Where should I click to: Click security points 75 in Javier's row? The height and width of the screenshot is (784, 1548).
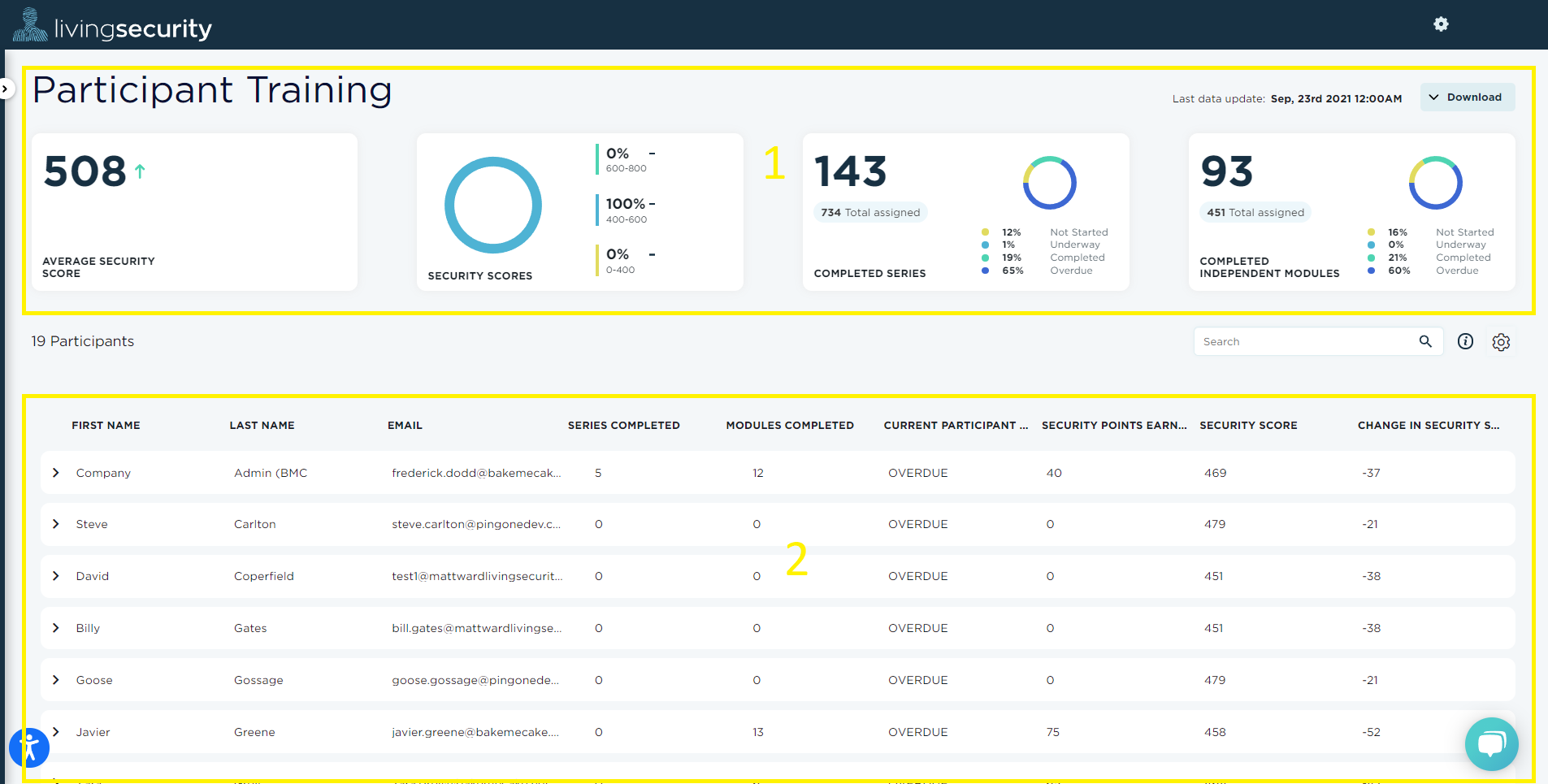click(x=1052, y=732)
